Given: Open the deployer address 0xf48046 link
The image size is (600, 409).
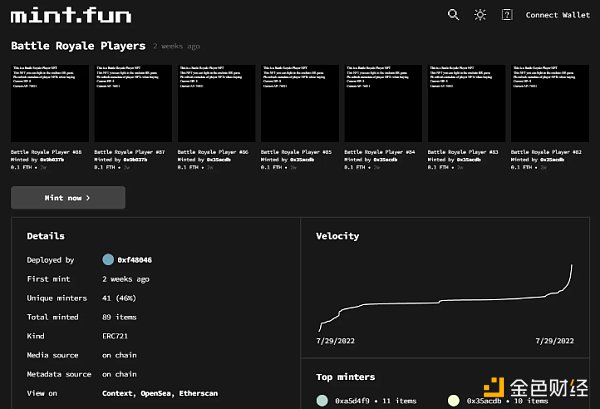Looking at the screenshot, I should [135, 260].
